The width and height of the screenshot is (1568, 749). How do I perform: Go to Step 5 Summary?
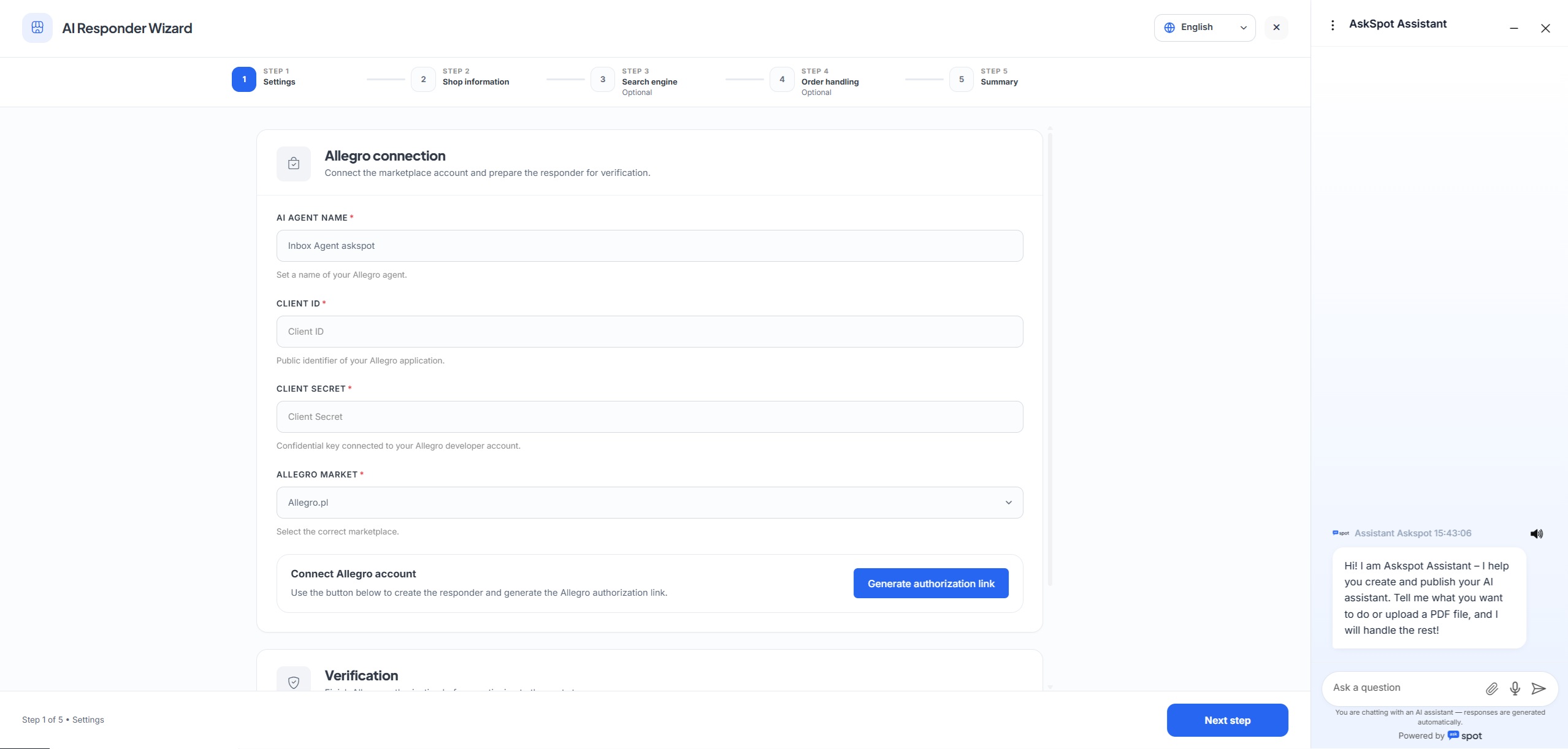pos(984,80)
